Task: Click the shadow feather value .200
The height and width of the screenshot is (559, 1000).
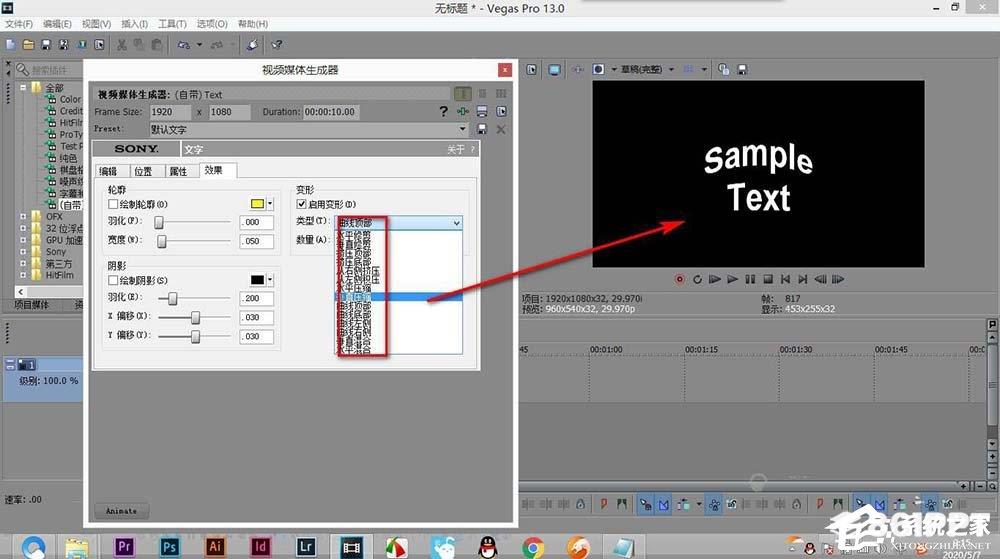Action: [x=256, y=298]
